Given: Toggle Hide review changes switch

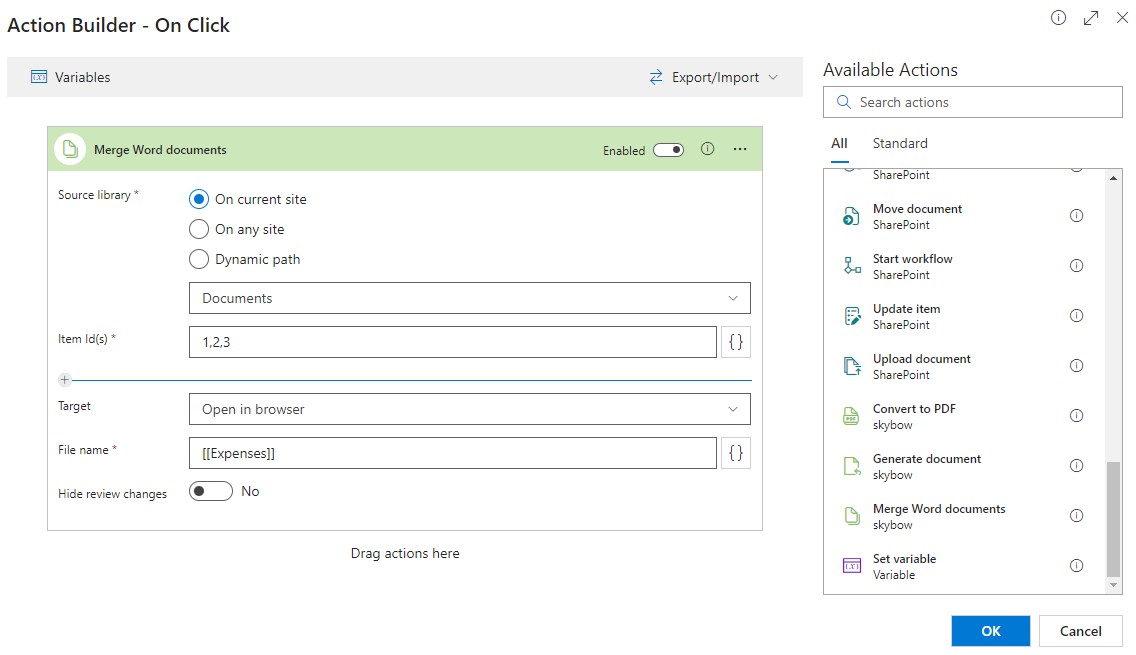Looking at the screenshot, I should click(211, 491).
